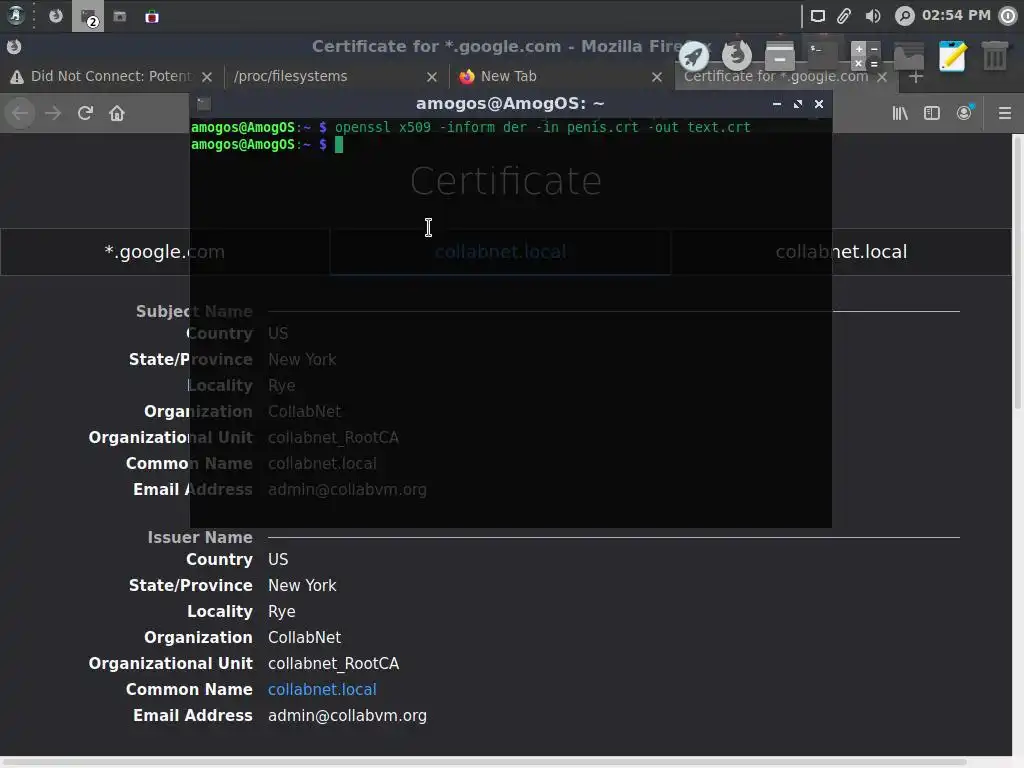
Task: Reload the current Firefox page
Action: click(x=85, y=113)
